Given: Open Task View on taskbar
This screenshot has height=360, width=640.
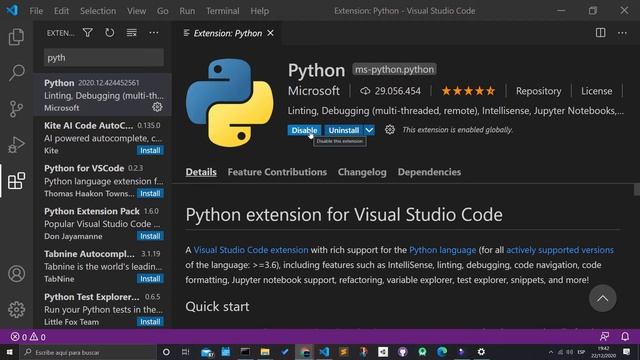Looking at the screenshot, I should tap(185, 352).
